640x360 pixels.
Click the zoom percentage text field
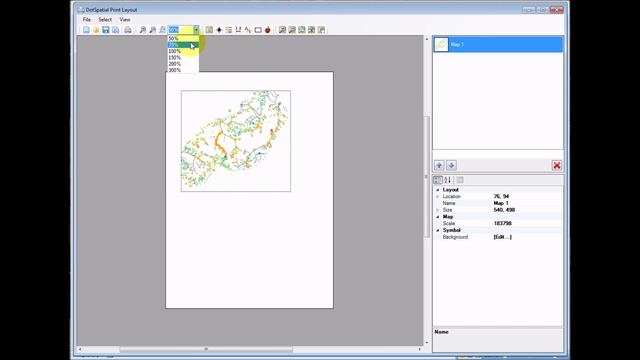tap(180, 30)
